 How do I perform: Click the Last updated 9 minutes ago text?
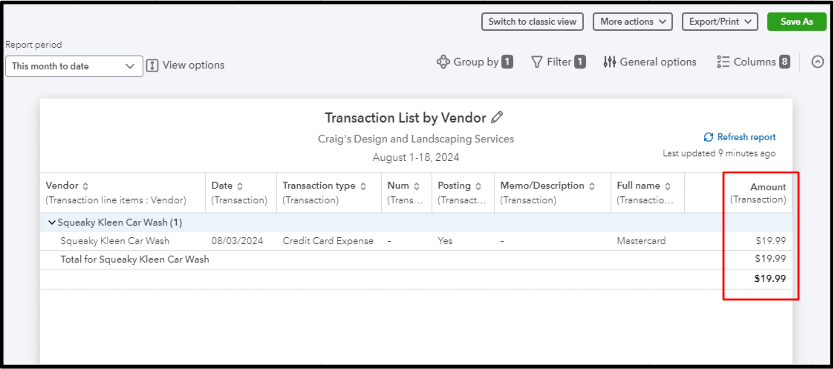719,153
